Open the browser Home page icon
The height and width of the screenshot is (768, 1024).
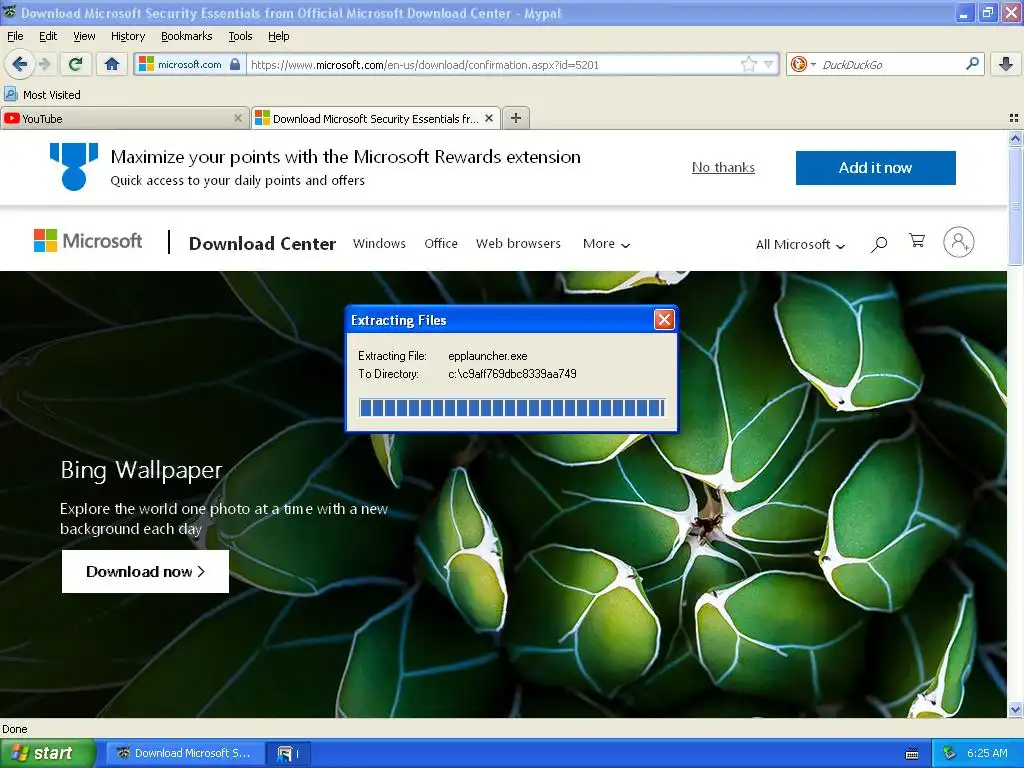point(112,64)
